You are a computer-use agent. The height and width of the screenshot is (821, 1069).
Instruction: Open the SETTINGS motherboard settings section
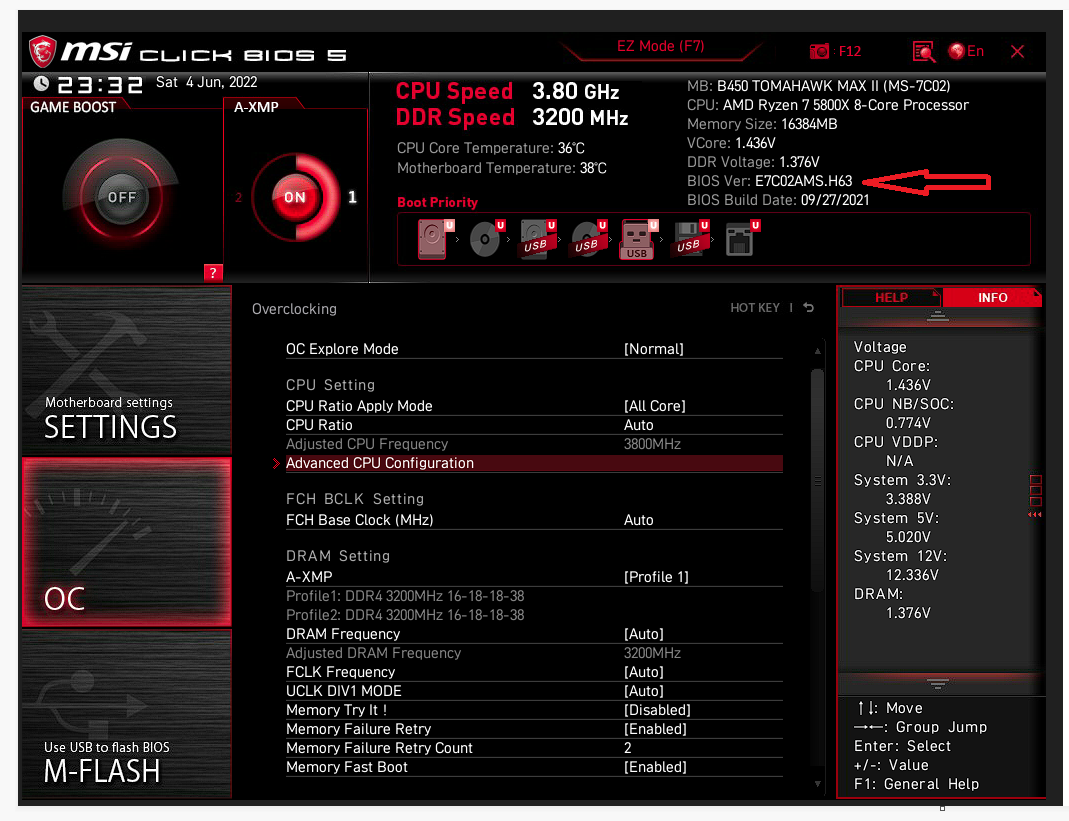click(x=127, y=371)
